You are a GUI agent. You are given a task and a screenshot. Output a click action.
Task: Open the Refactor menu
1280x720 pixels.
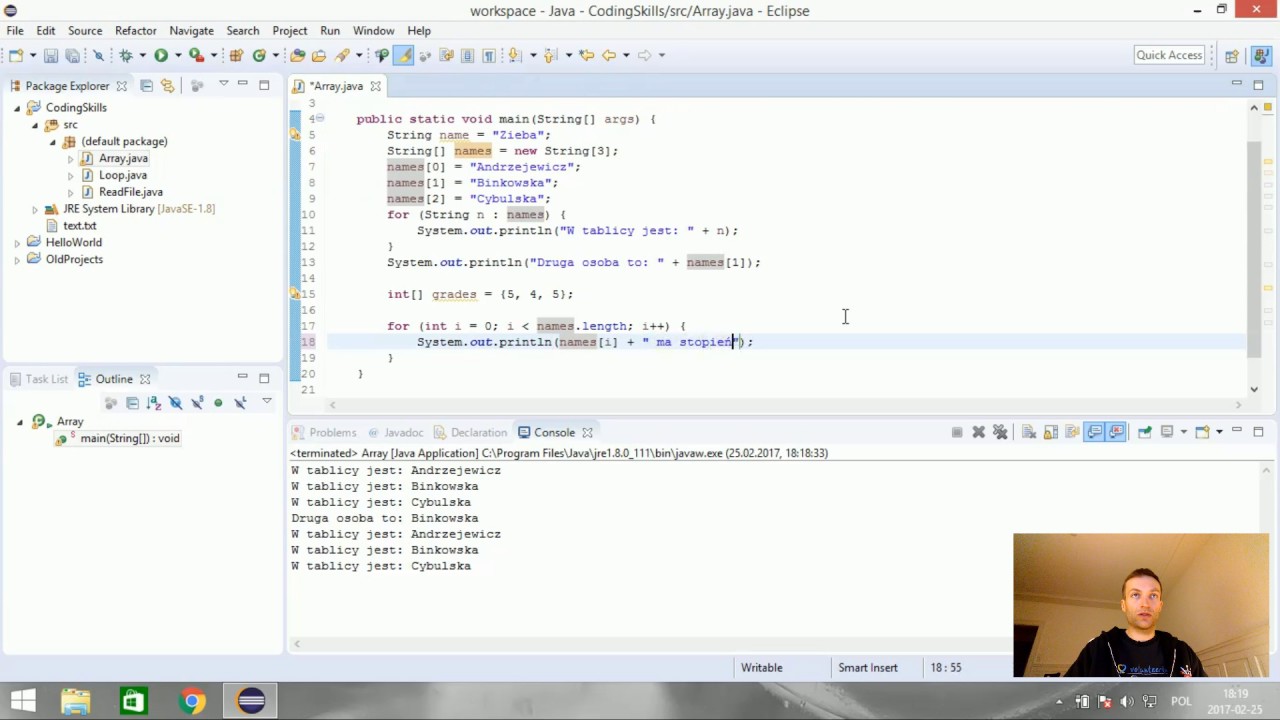tap(135, 31)
